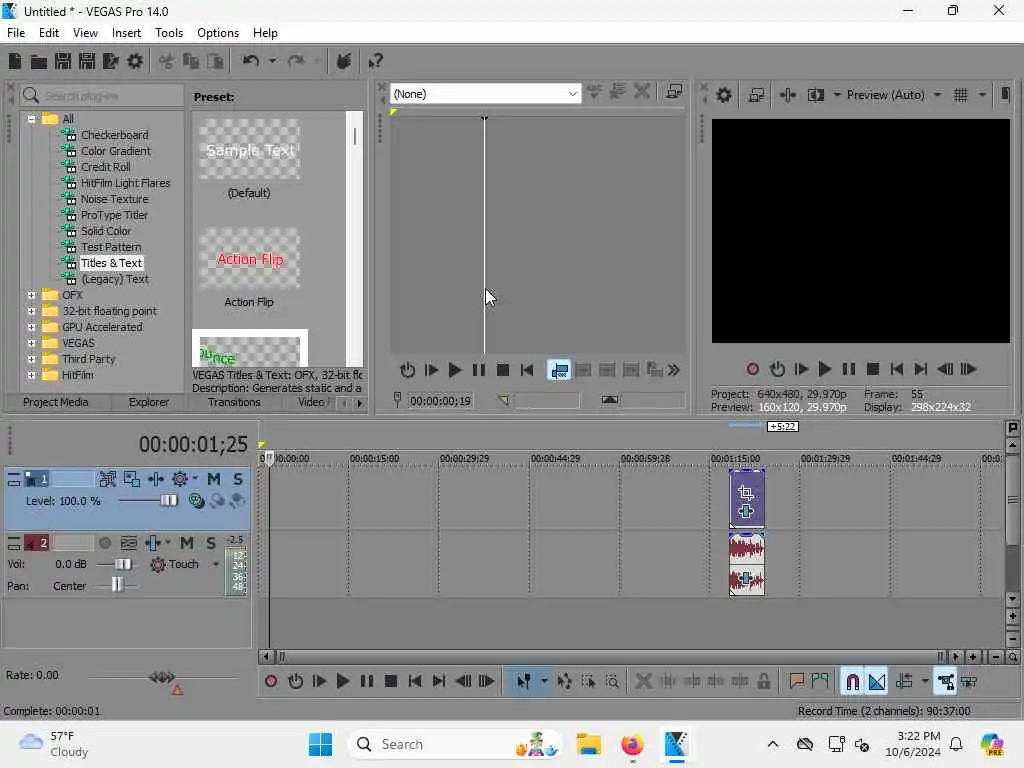This screenshot has height=768, width=1024.
Task: Expand the 32-bit floating point folder
Action: [x=31, y=311]
